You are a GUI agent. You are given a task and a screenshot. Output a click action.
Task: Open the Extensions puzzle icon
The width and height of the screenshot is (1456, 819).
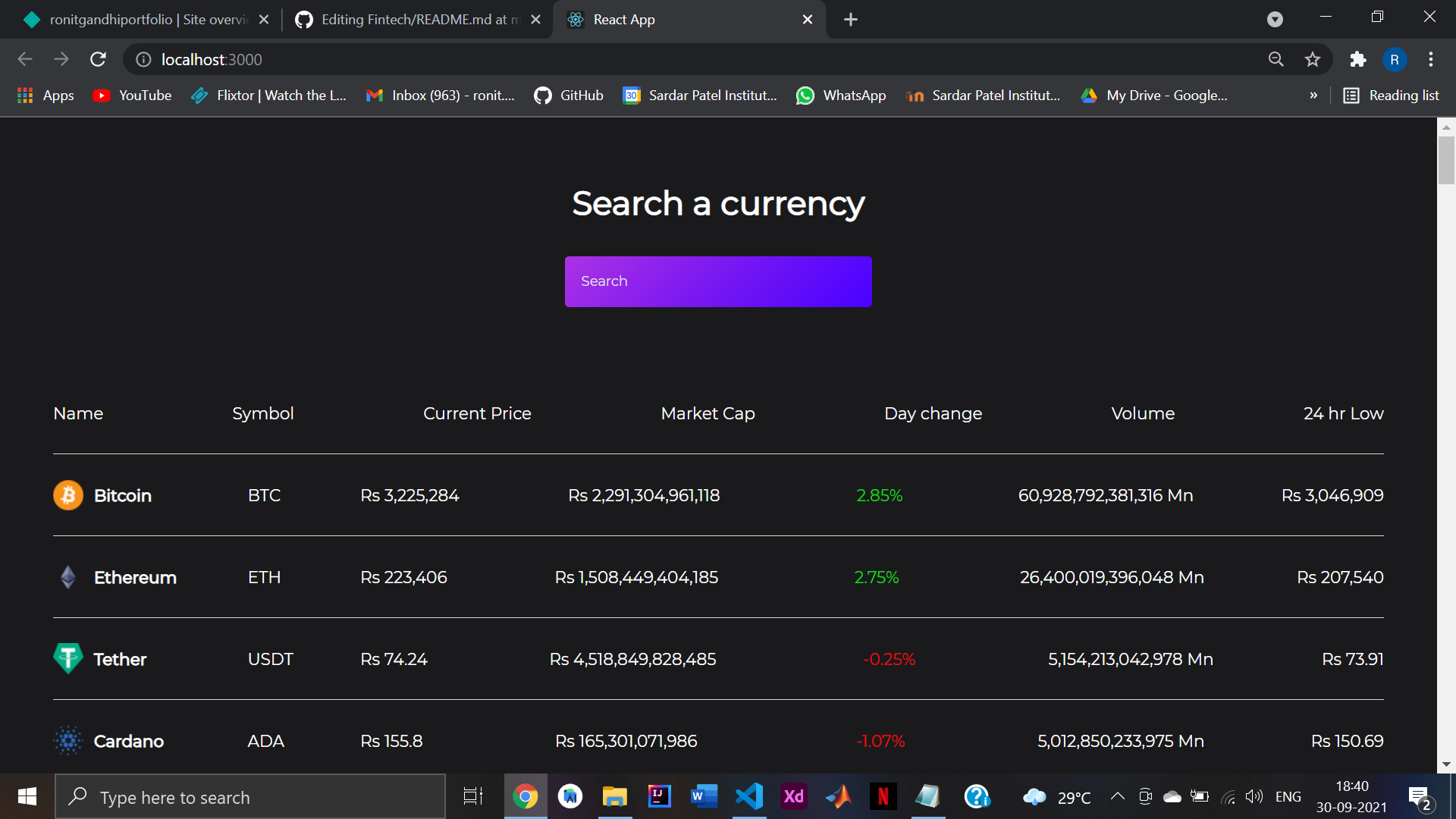click(x=1358, y=59)
